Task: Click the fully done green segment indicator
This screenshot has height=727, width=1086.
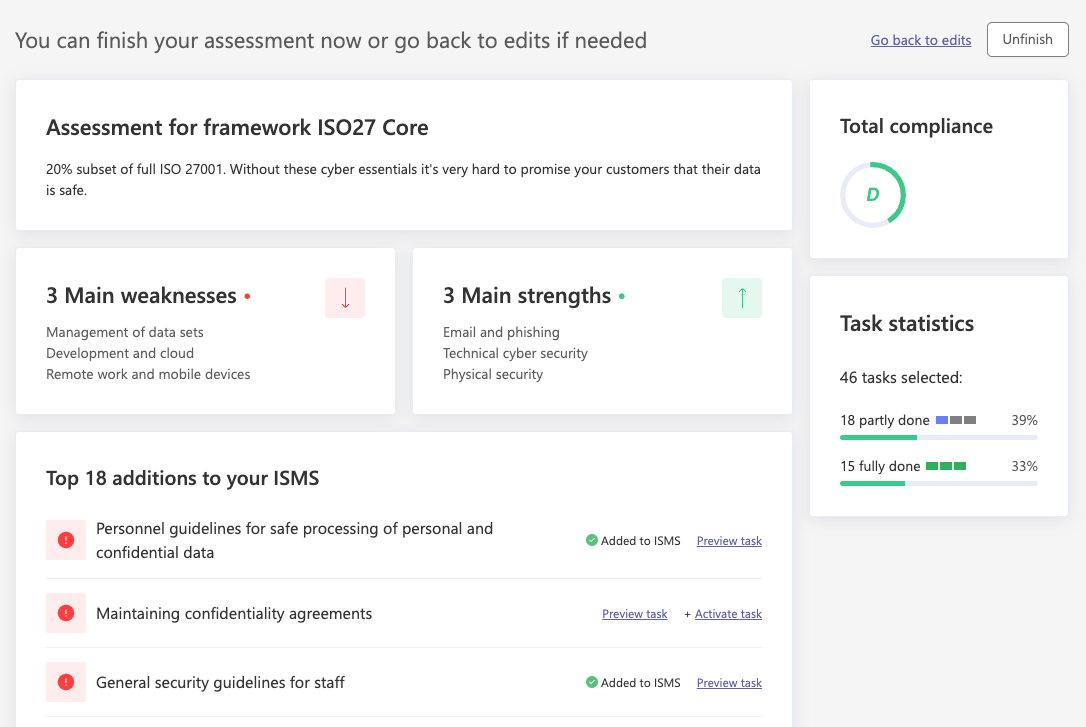Action: pos(946,466)
